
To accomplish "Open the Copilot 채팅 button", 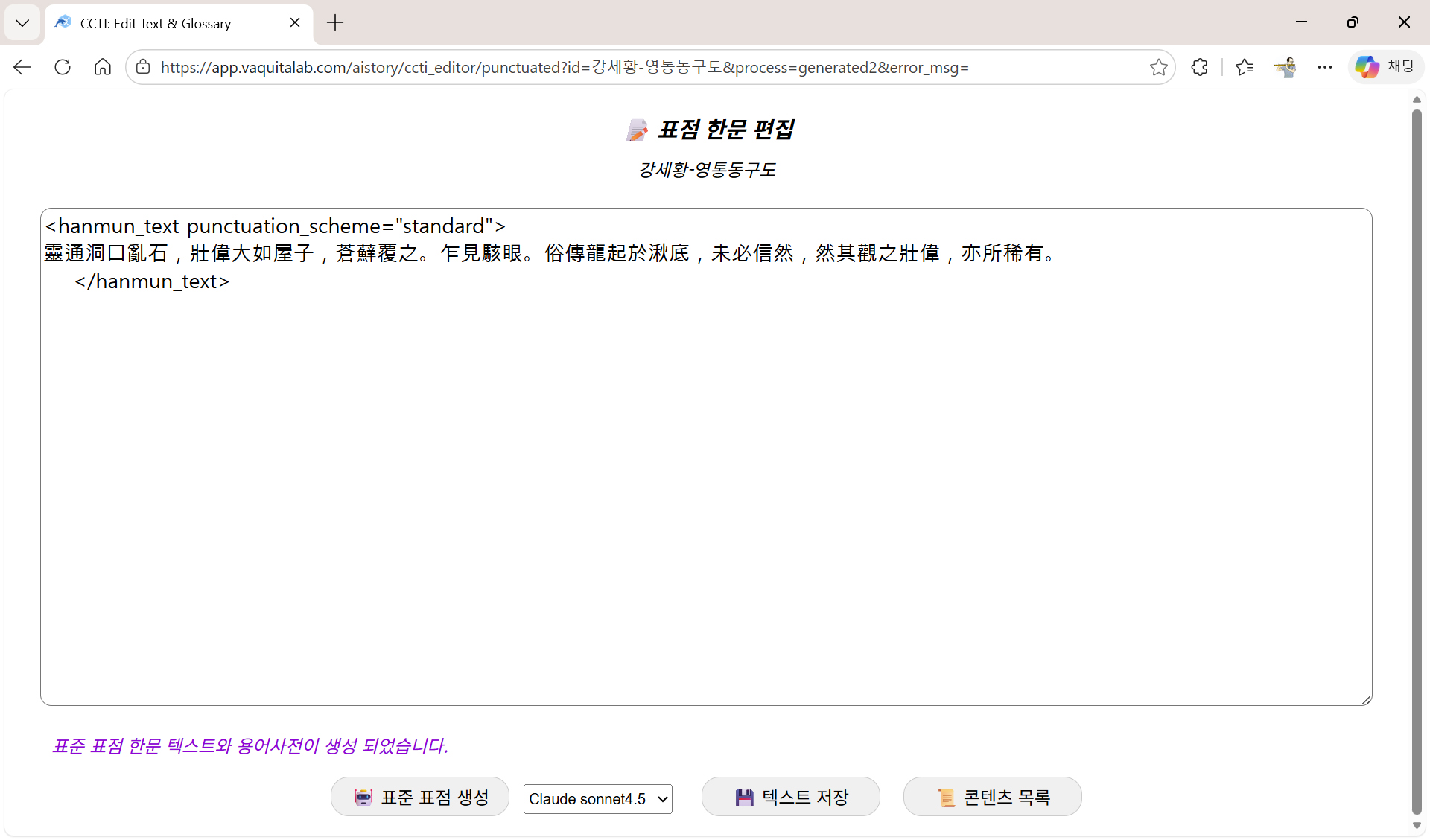I will [1385, 67].
